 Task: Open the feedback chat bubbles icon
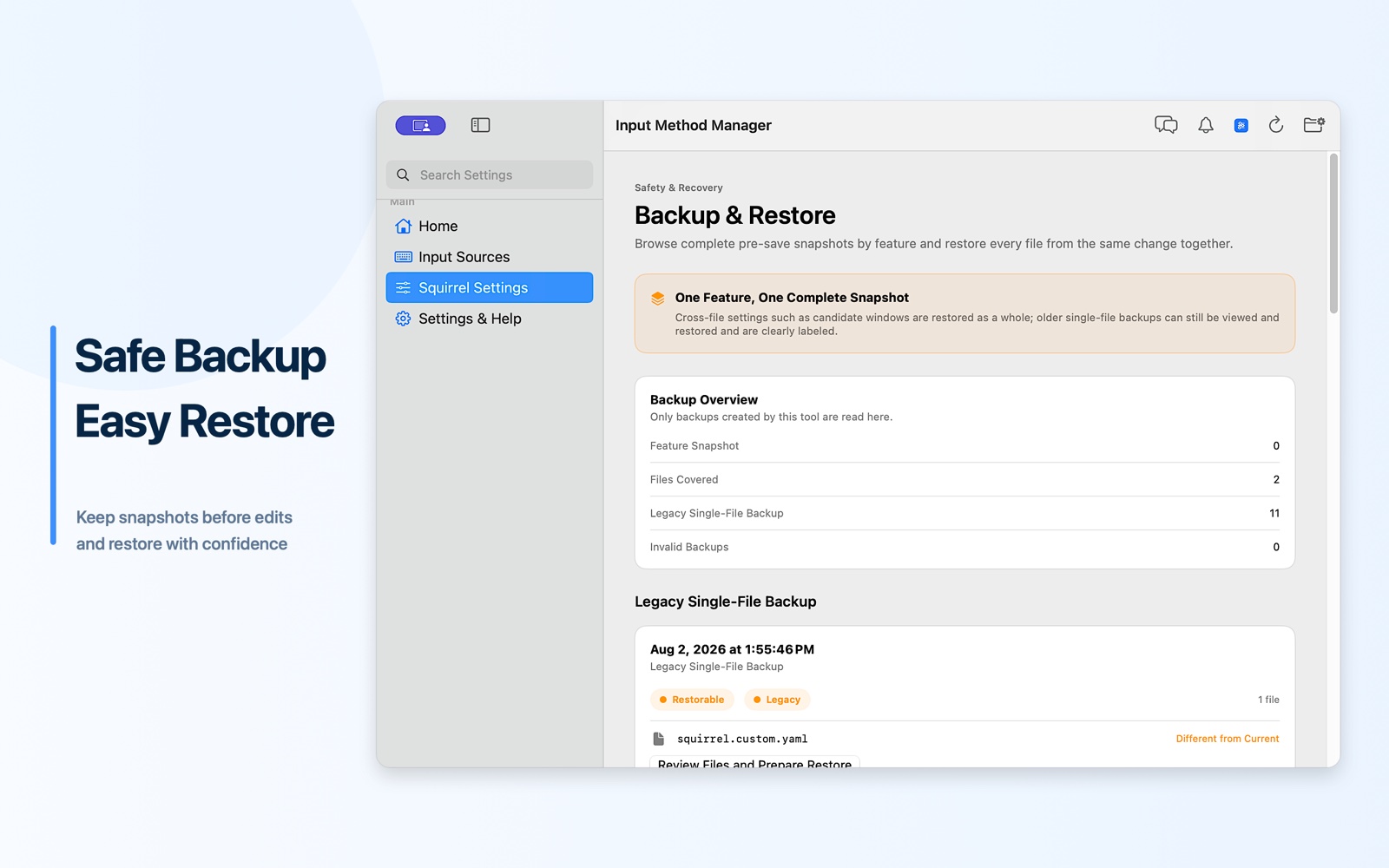click(x=1166, y=125)
